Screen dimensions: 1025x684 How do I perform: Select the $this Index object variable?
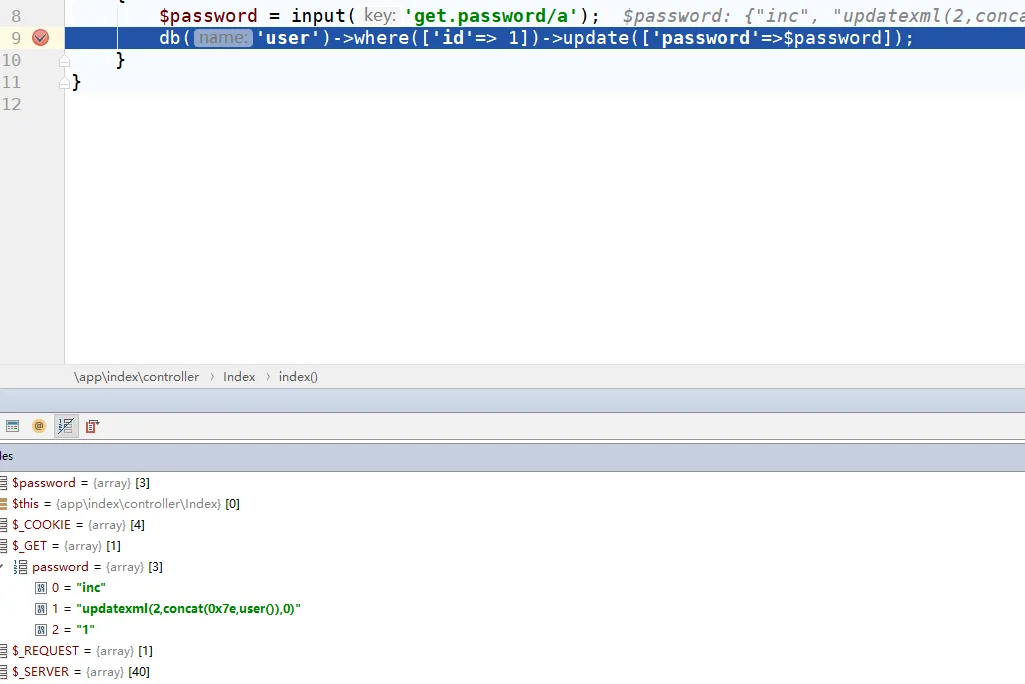125,504
